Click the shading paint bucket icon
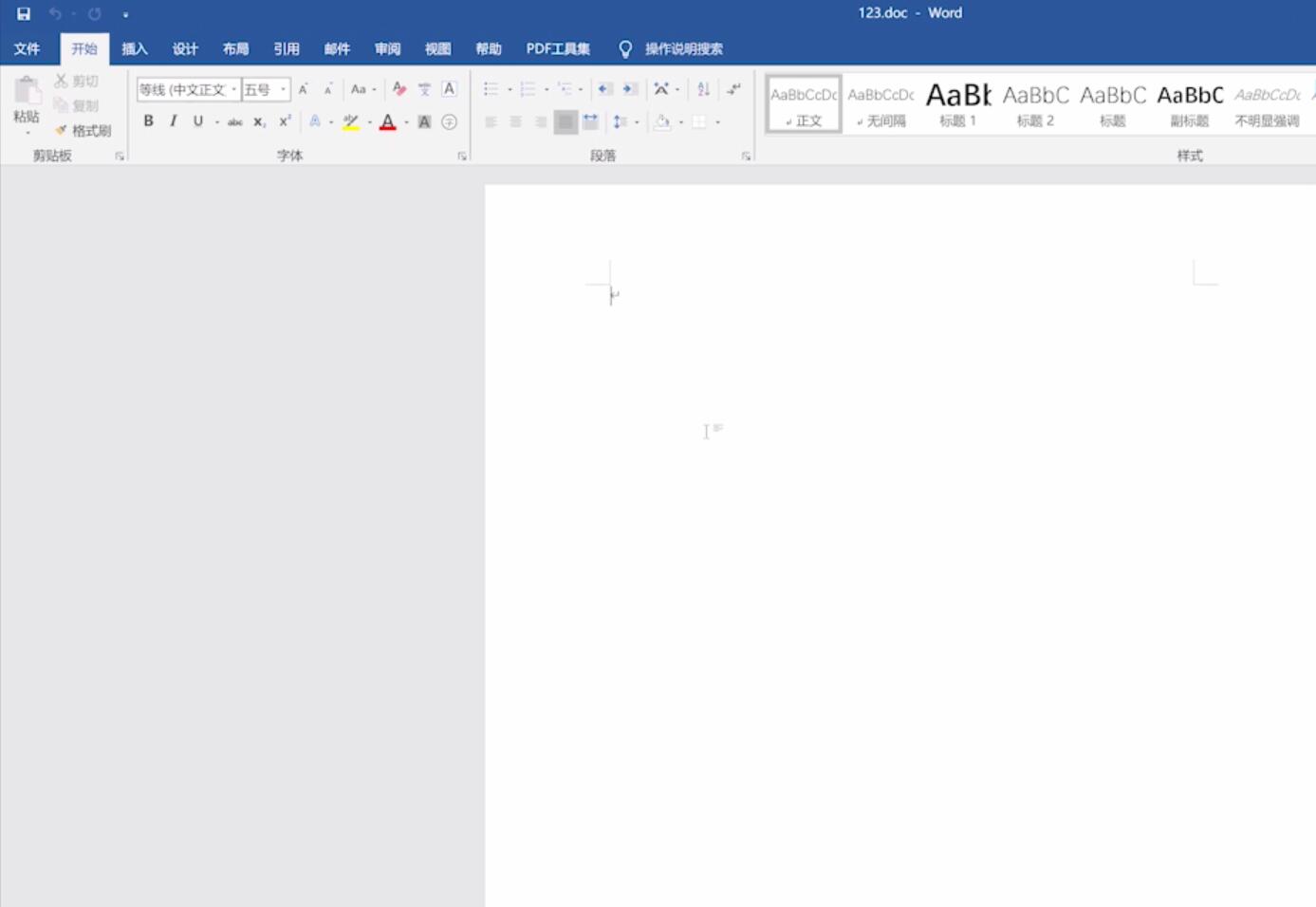 662,121
